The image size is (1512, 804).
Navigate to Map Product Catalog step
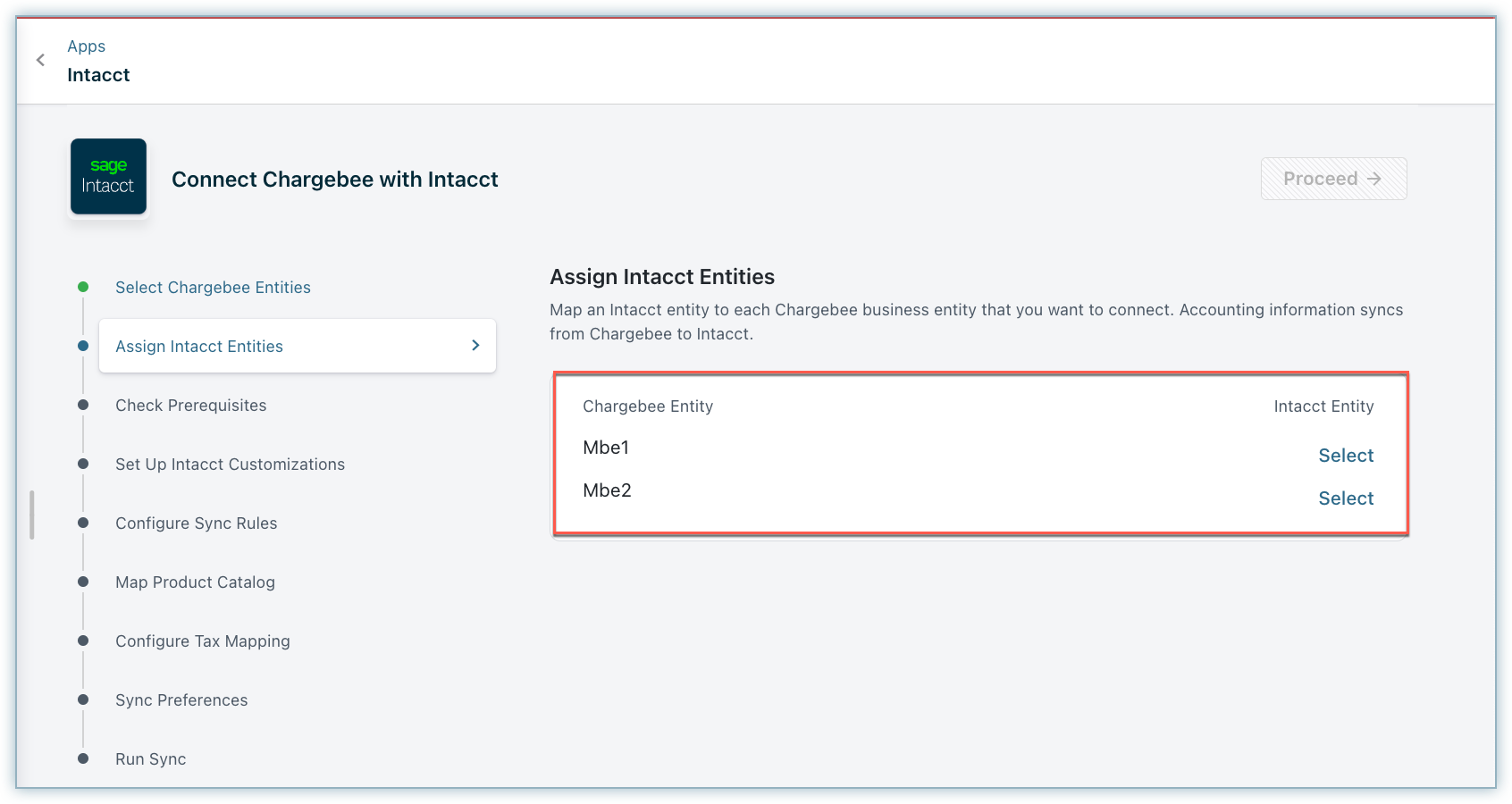click(195, 582)
